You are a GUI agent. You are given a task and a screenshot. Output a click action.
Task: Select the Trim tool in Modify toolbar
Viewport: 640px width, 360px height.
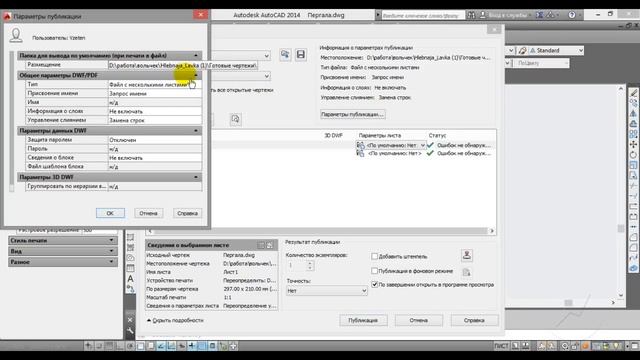[633, 186]
